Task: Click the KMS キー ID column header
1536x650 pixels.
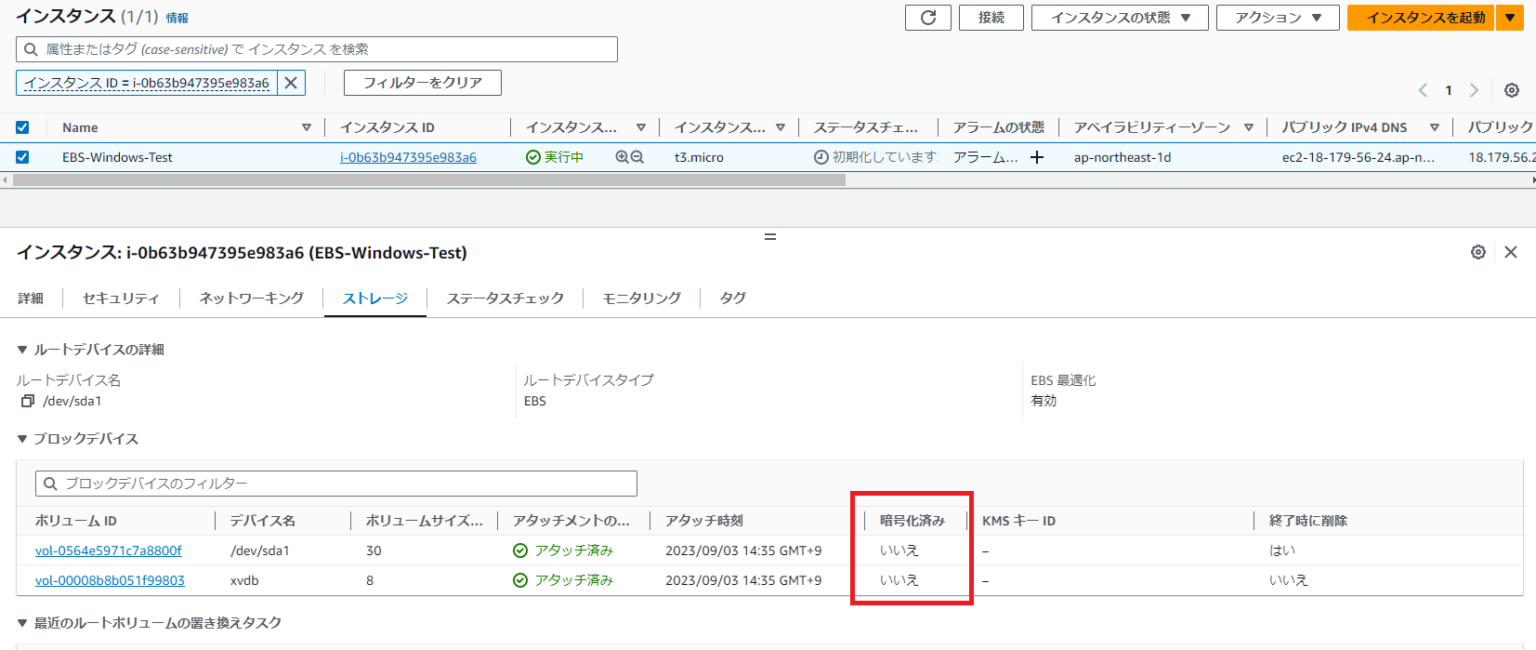Action: 1019,520
